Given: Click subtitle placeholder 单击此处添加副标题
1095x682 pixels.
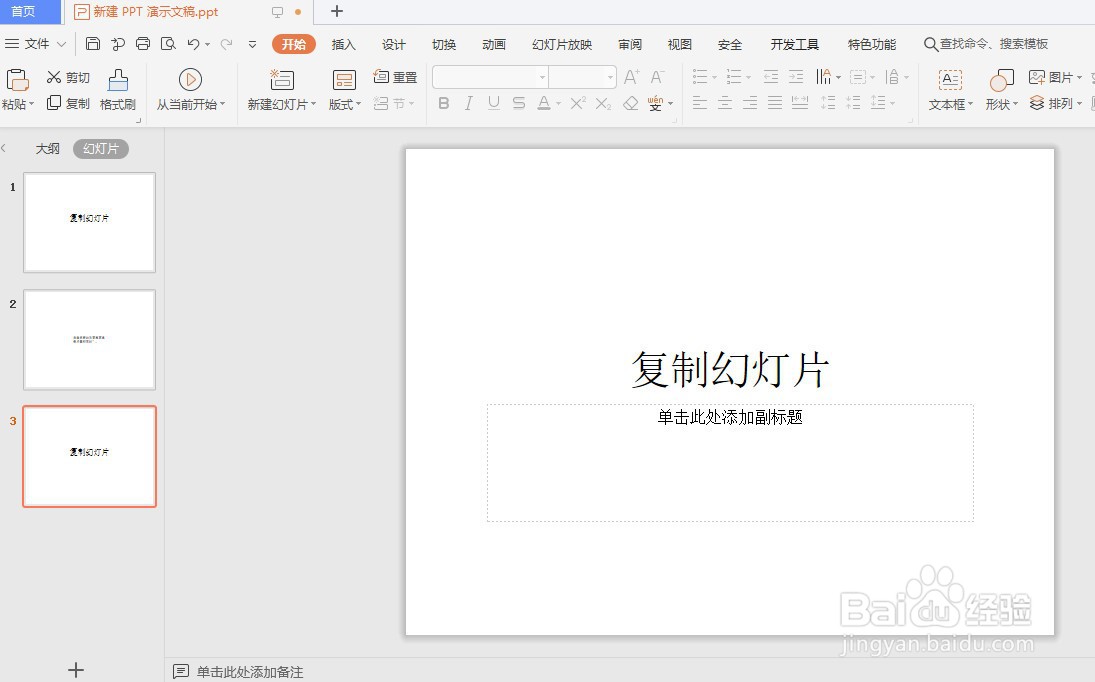Looking at the screenshot, I should pyautogui.click(x=730, y=462).
